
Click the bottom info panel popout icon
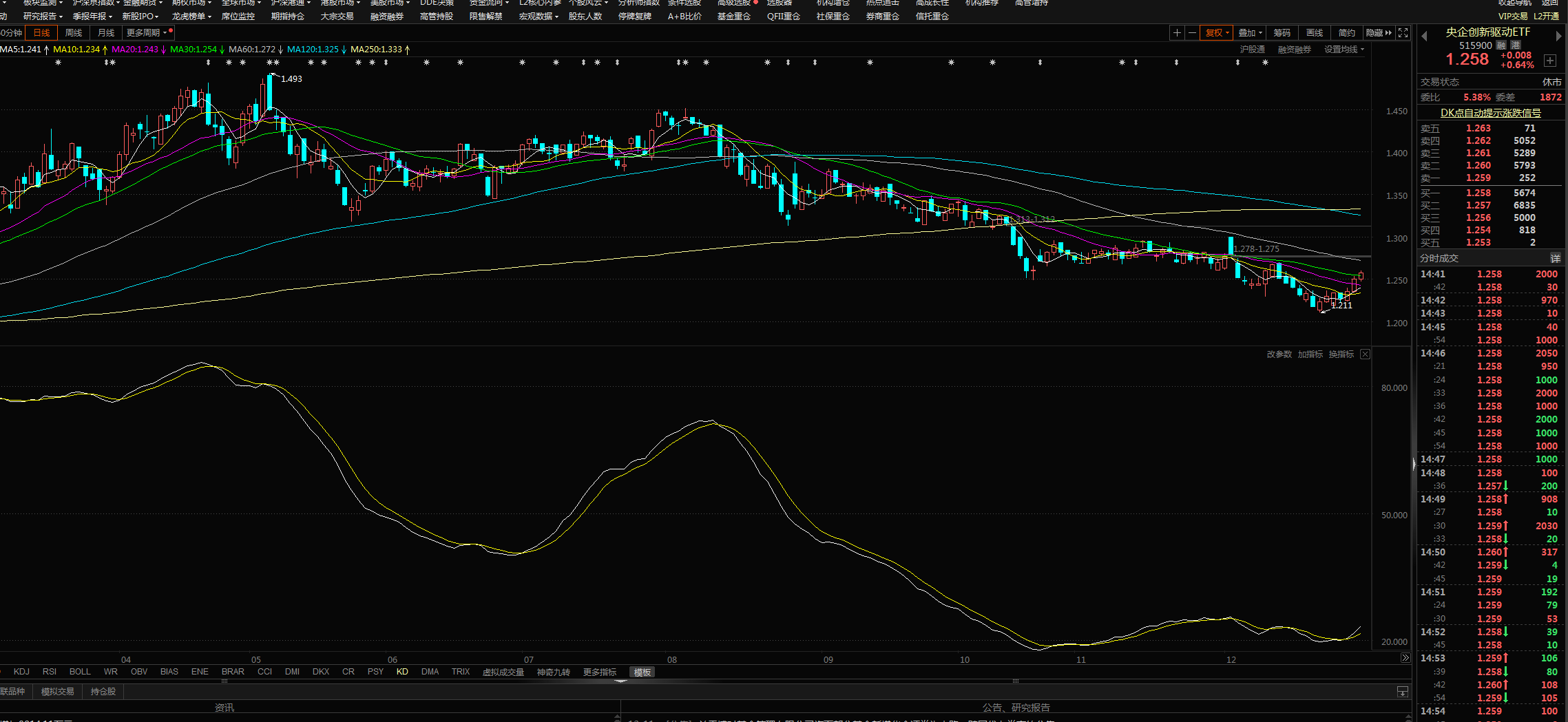point(1402,692)
